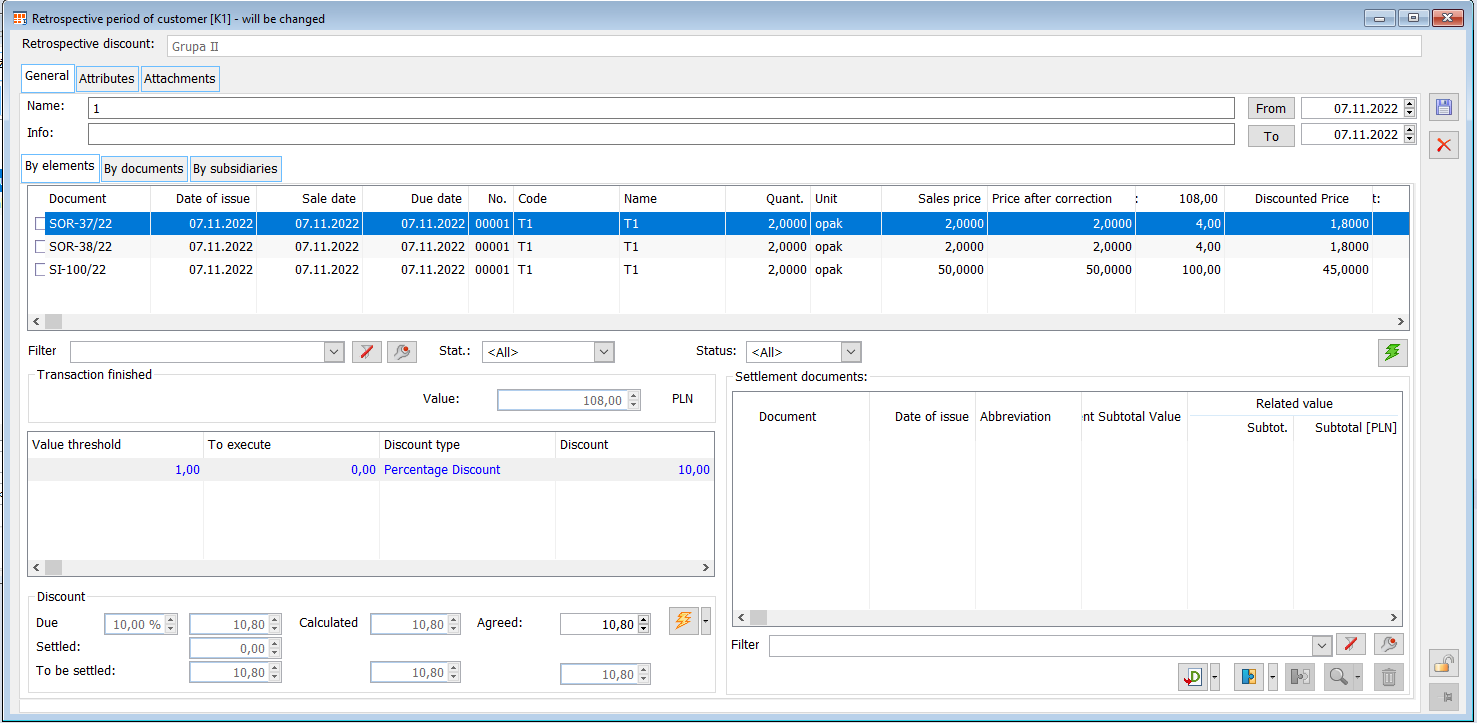
Task: Click the To date spinner arrows
Action: pos(1410,135)
